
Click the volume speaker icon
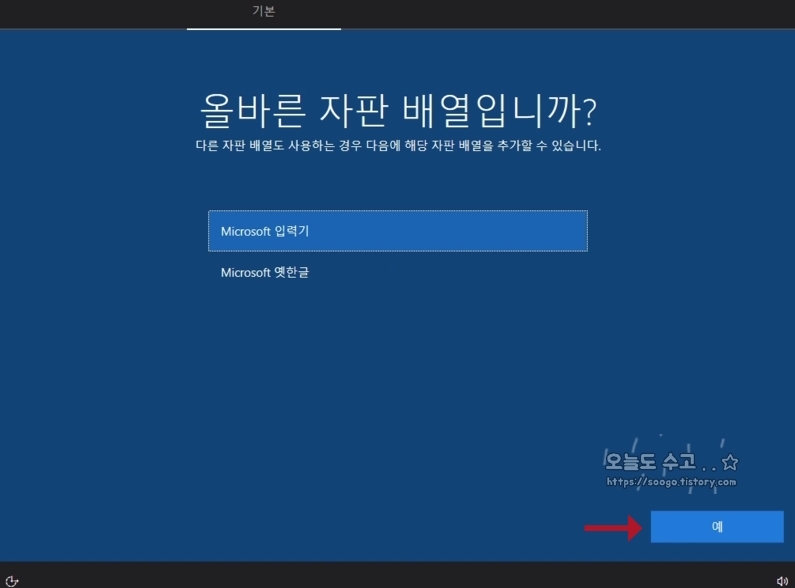pyautogui.click(x=782, y=581)
